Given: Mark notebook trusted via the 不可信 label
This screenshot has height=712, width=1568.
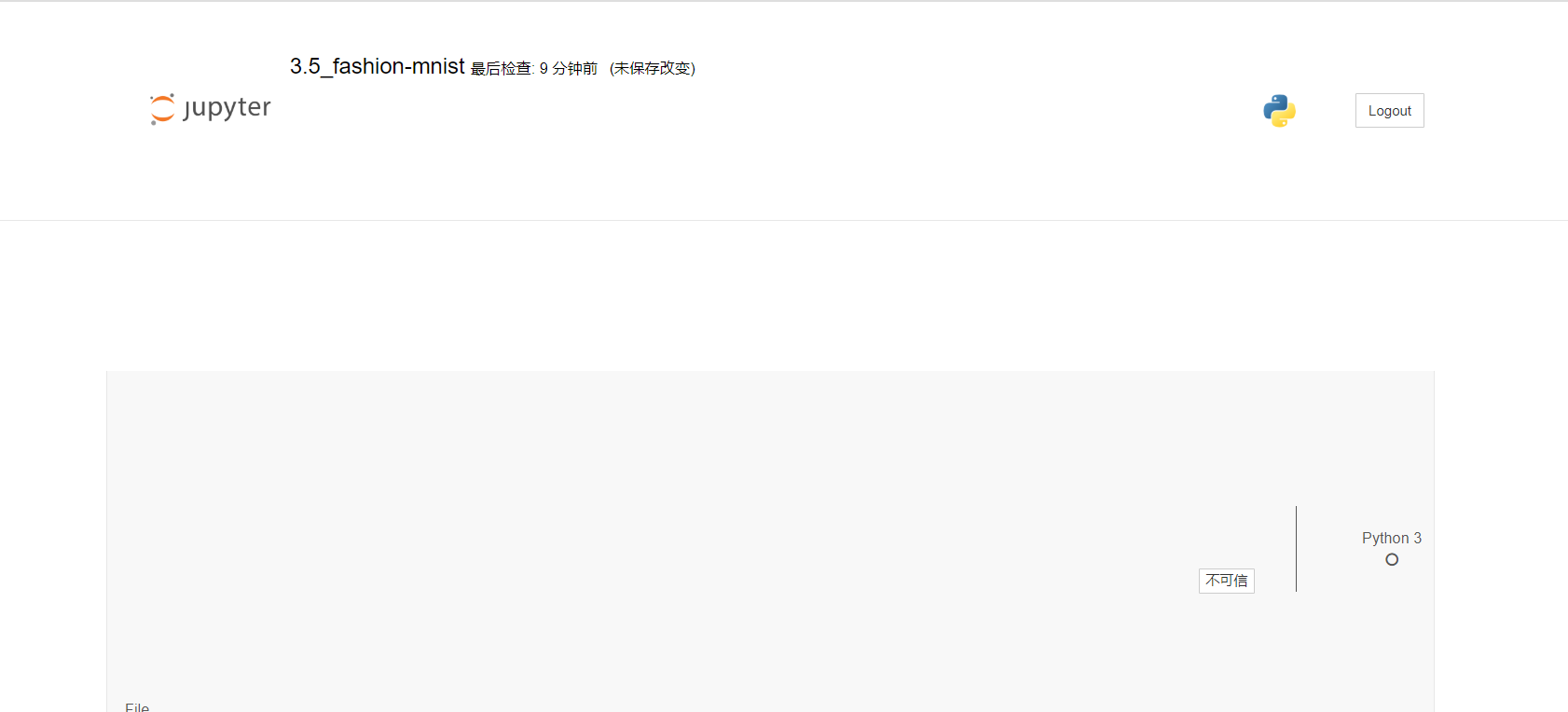Looking at the screenshot, I should (1226, 581).
